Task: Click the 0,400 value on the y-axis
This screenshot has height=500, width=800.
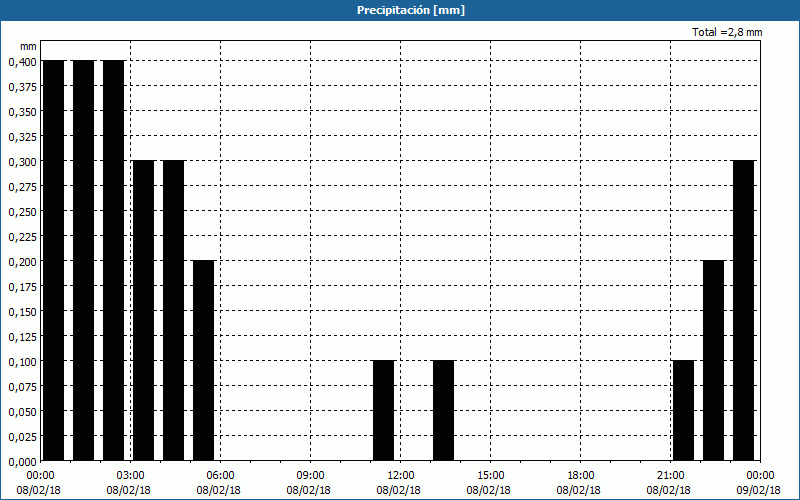Action: coord(22,61)
